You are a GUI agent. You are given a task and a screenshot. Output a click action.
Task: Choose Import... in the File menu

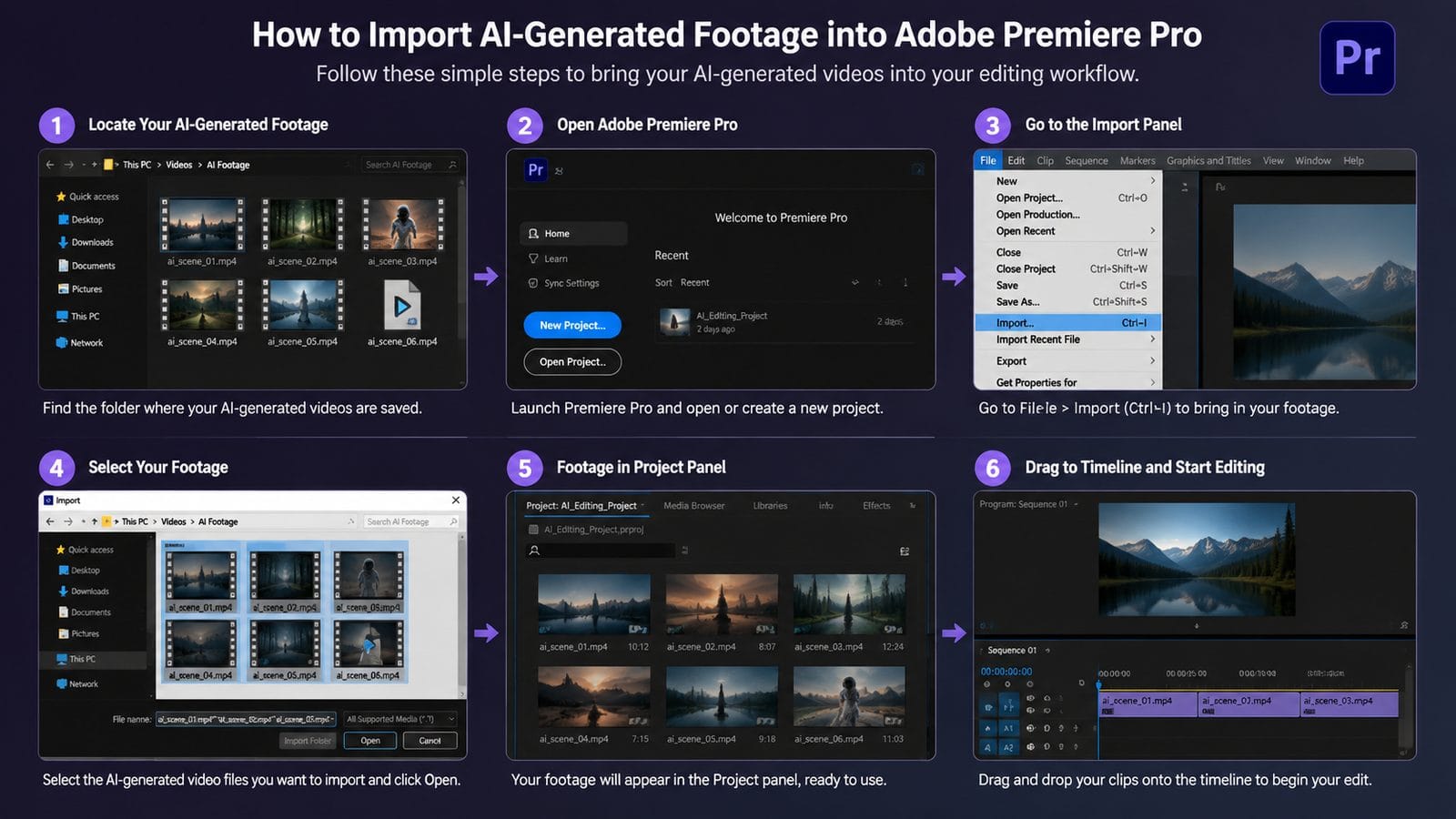coord(1067,323)
